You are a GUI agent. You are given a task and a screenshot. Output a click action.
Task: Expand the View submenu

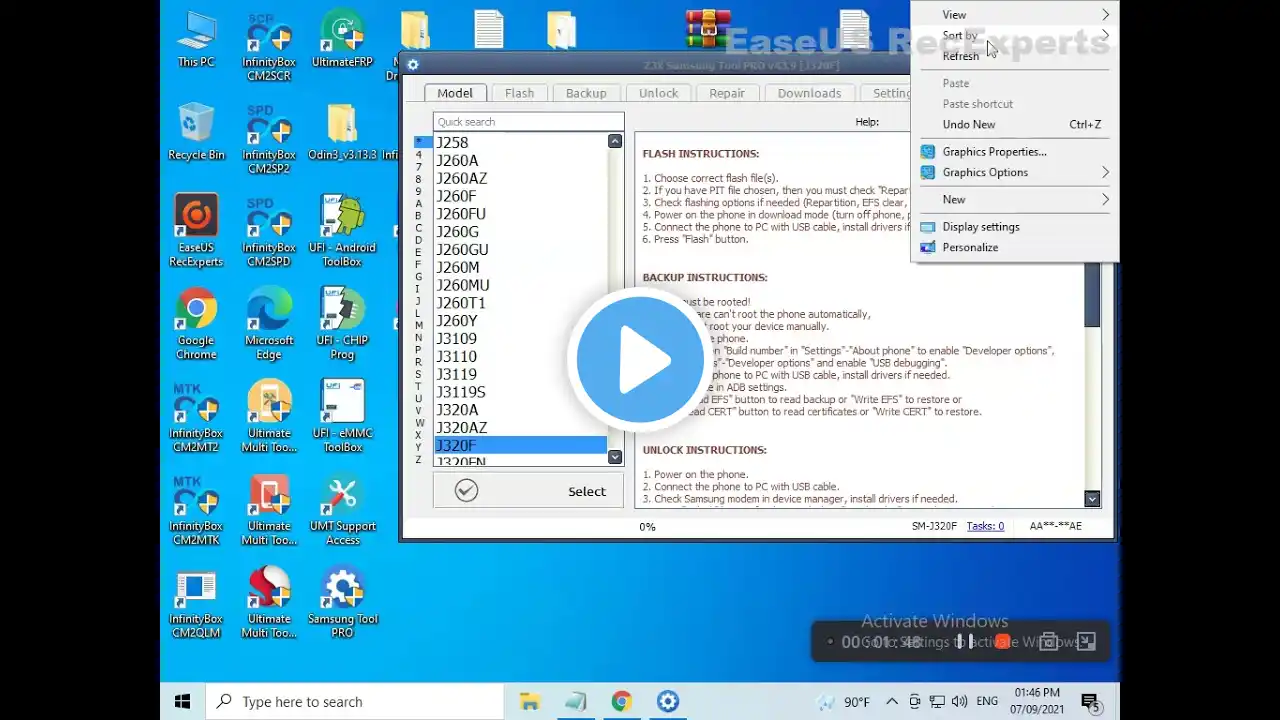pyautogui.click(x=1015, y=15)
